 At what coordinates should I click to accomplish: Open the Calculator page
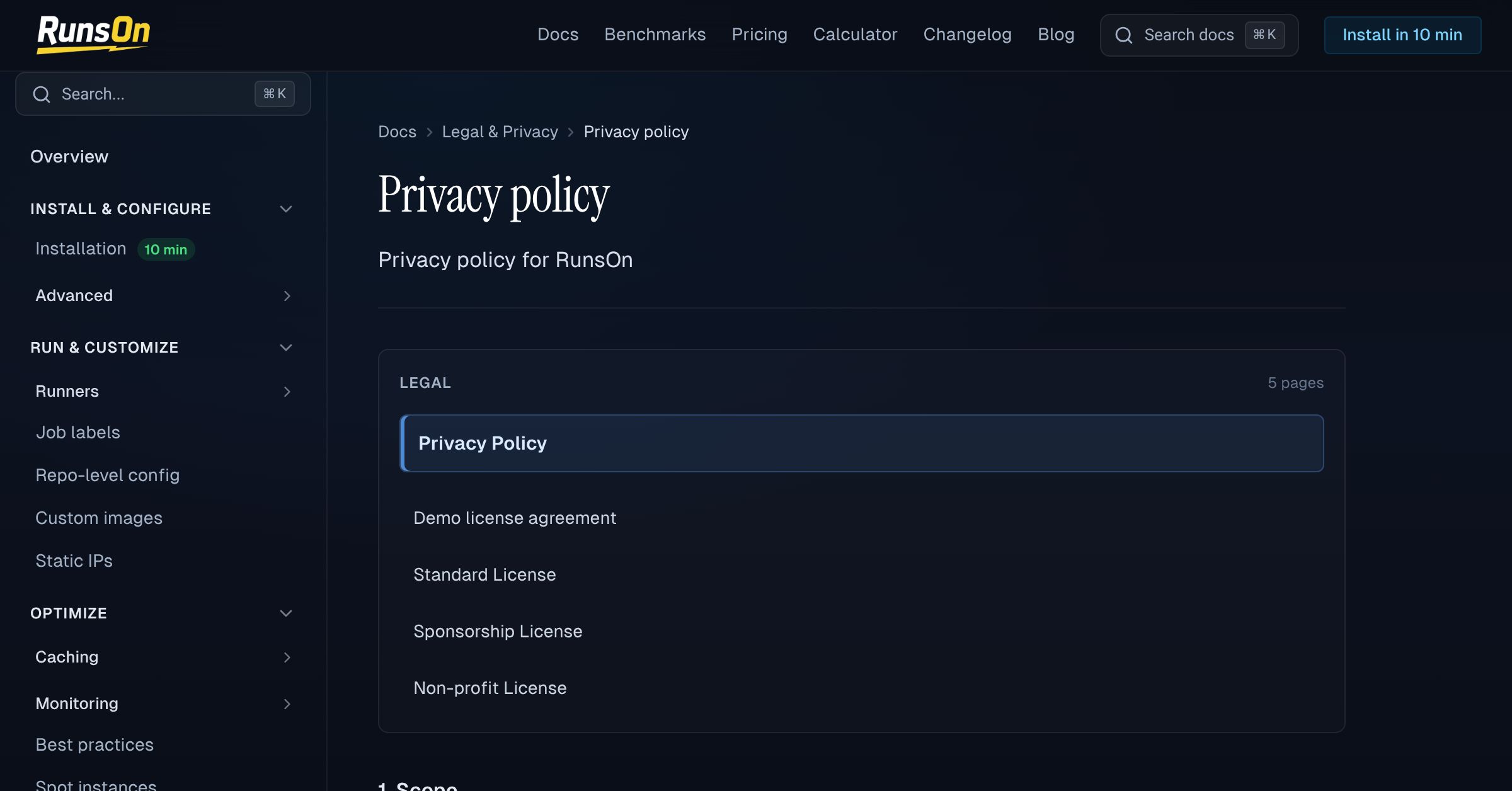pyautogui.click(x=855, y=35)
